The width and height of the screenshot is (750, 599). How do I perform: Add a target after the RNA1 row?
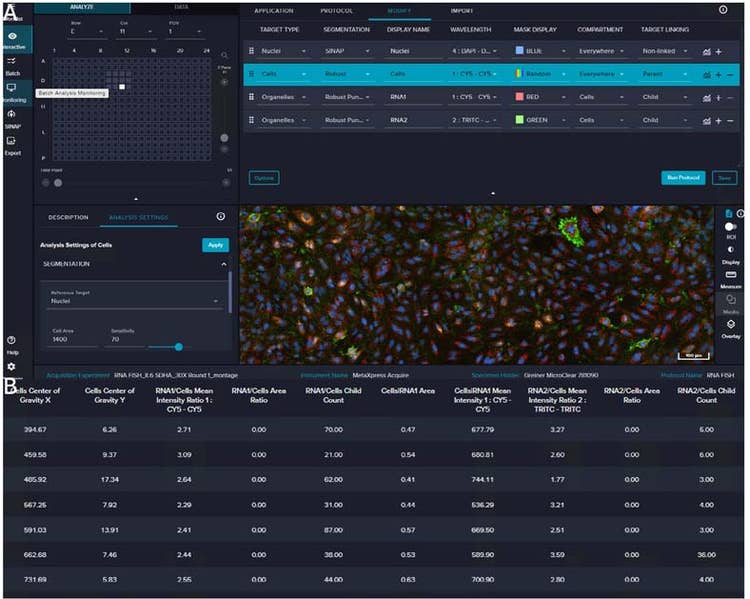click(718, 98)
